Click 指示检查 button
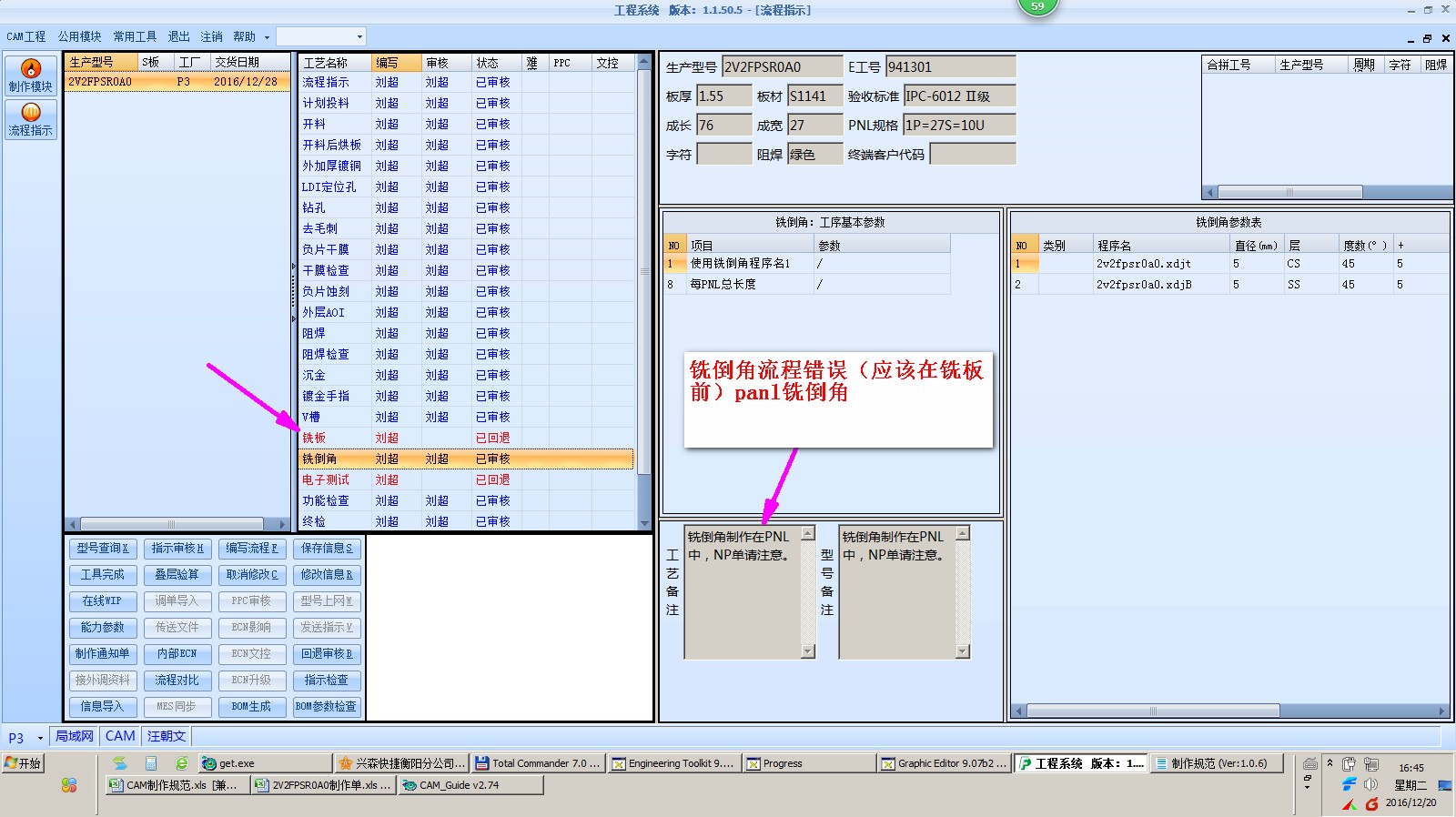This screenshot has width=1456, height=817. point(327,680)
